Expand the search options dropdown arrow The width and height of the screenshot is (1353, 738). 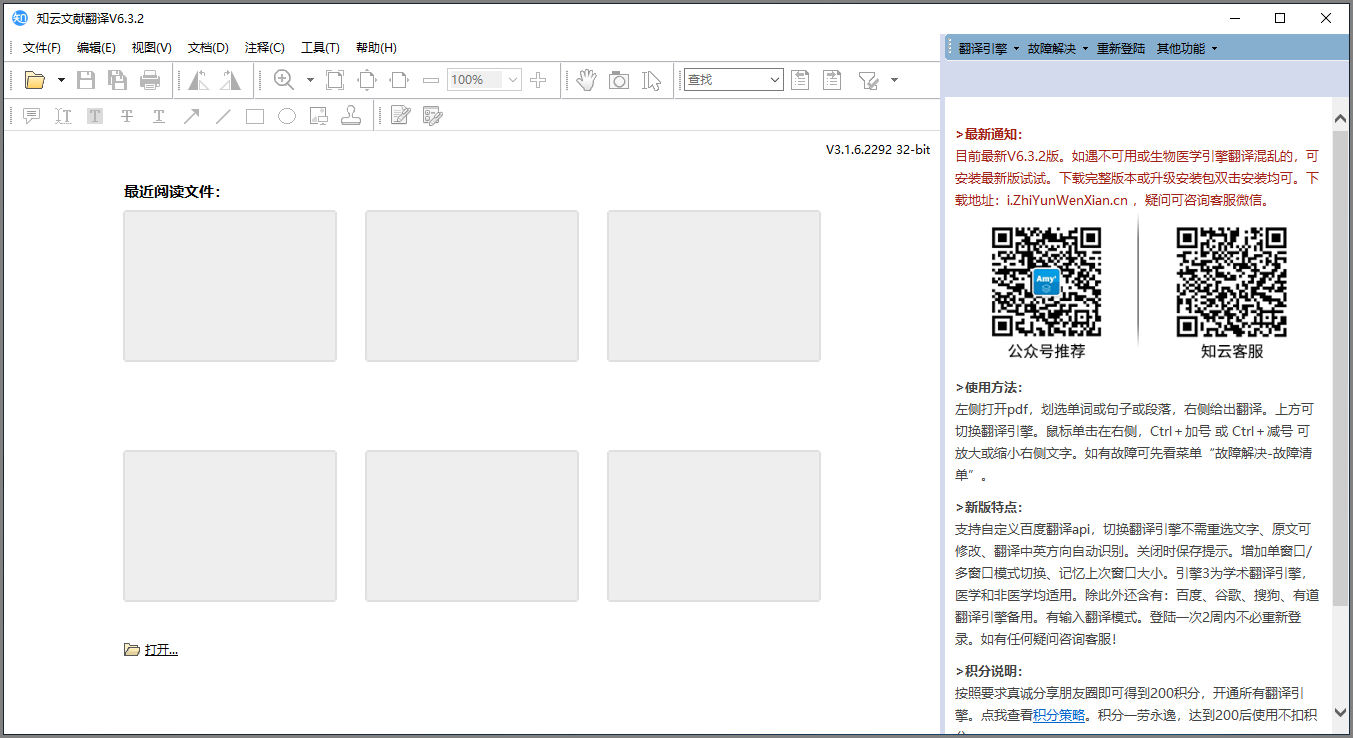point(894,80)
